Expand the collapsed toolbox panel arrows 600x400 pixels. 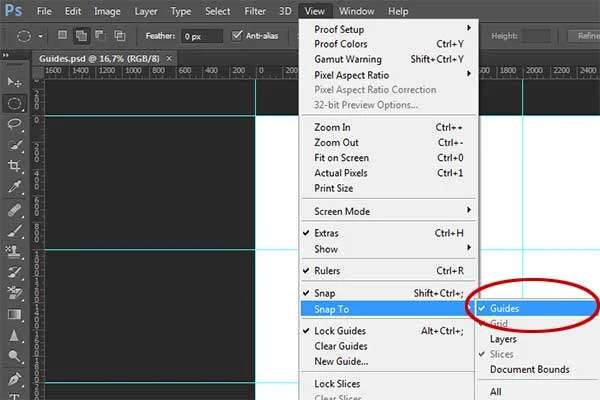tap(6, 55)
